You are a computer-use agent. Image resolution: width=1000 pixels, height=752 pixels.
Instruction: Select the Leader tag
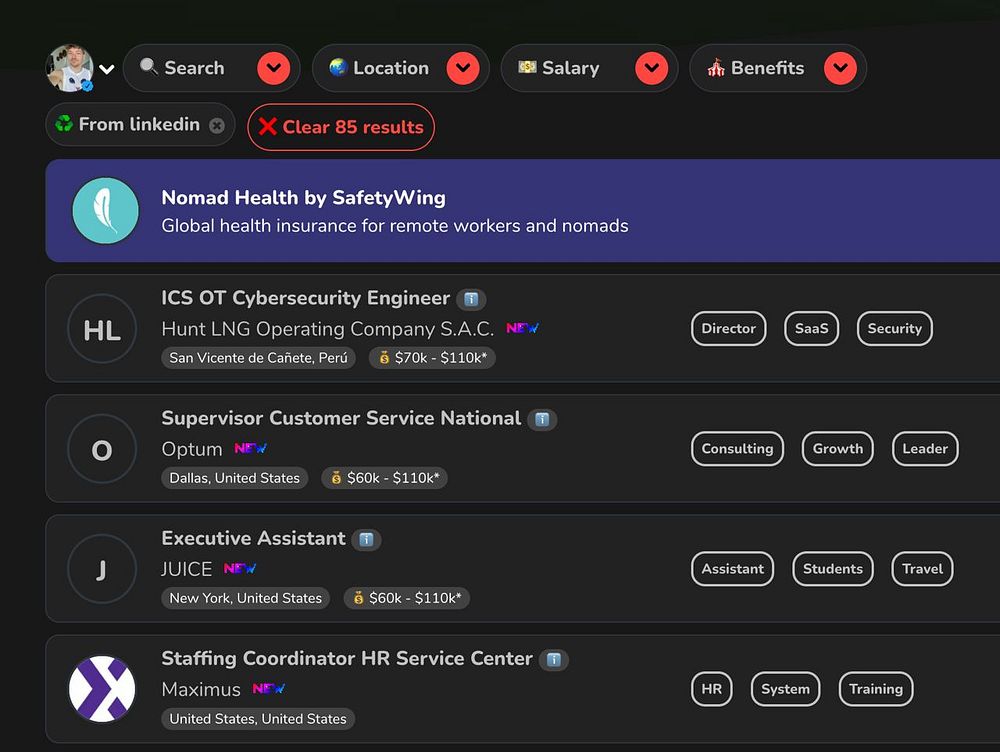pyautogui.click(x=925, y=448)
